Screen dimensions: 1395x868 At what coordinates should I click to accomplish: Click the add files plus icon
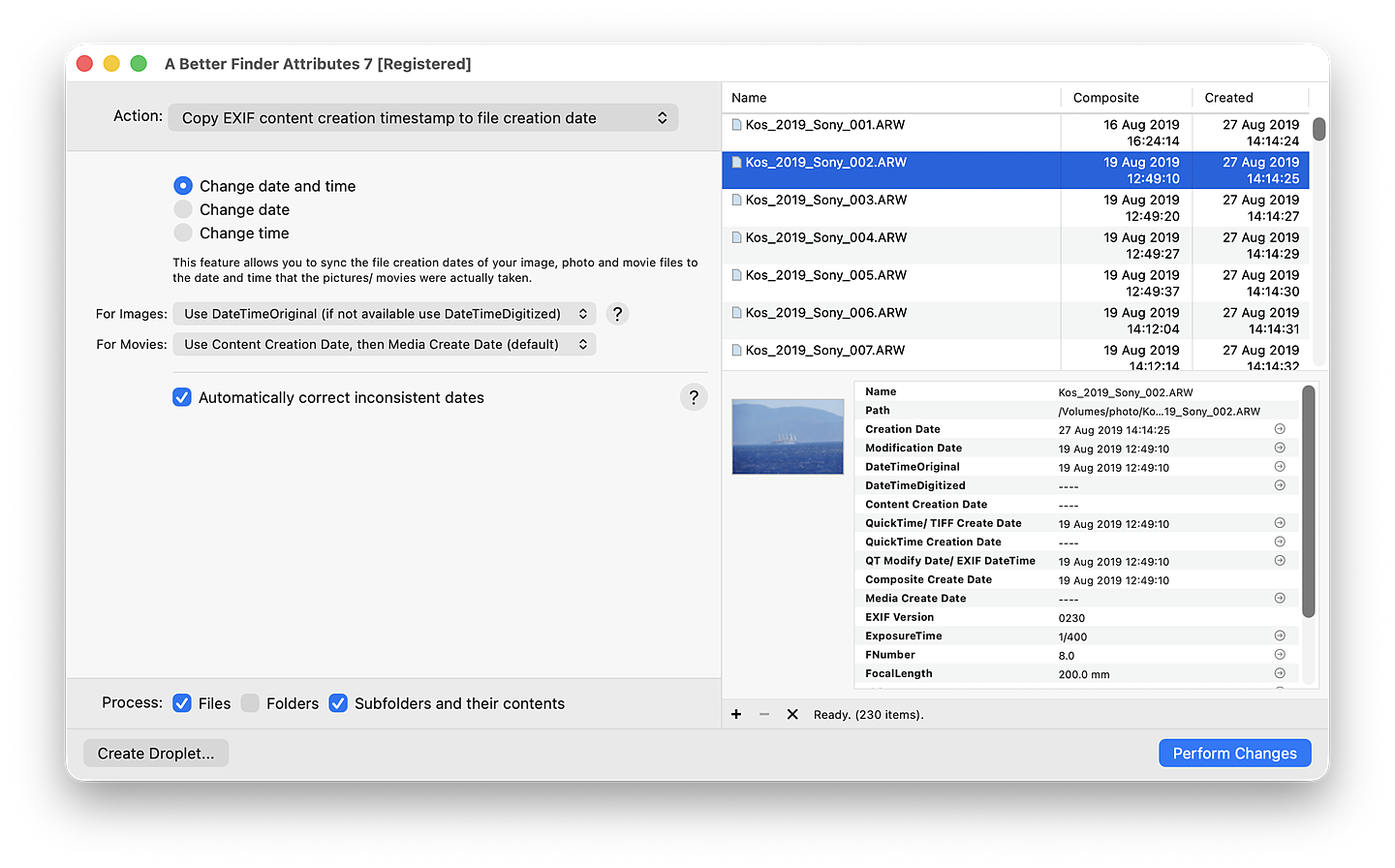coord(736,714)
